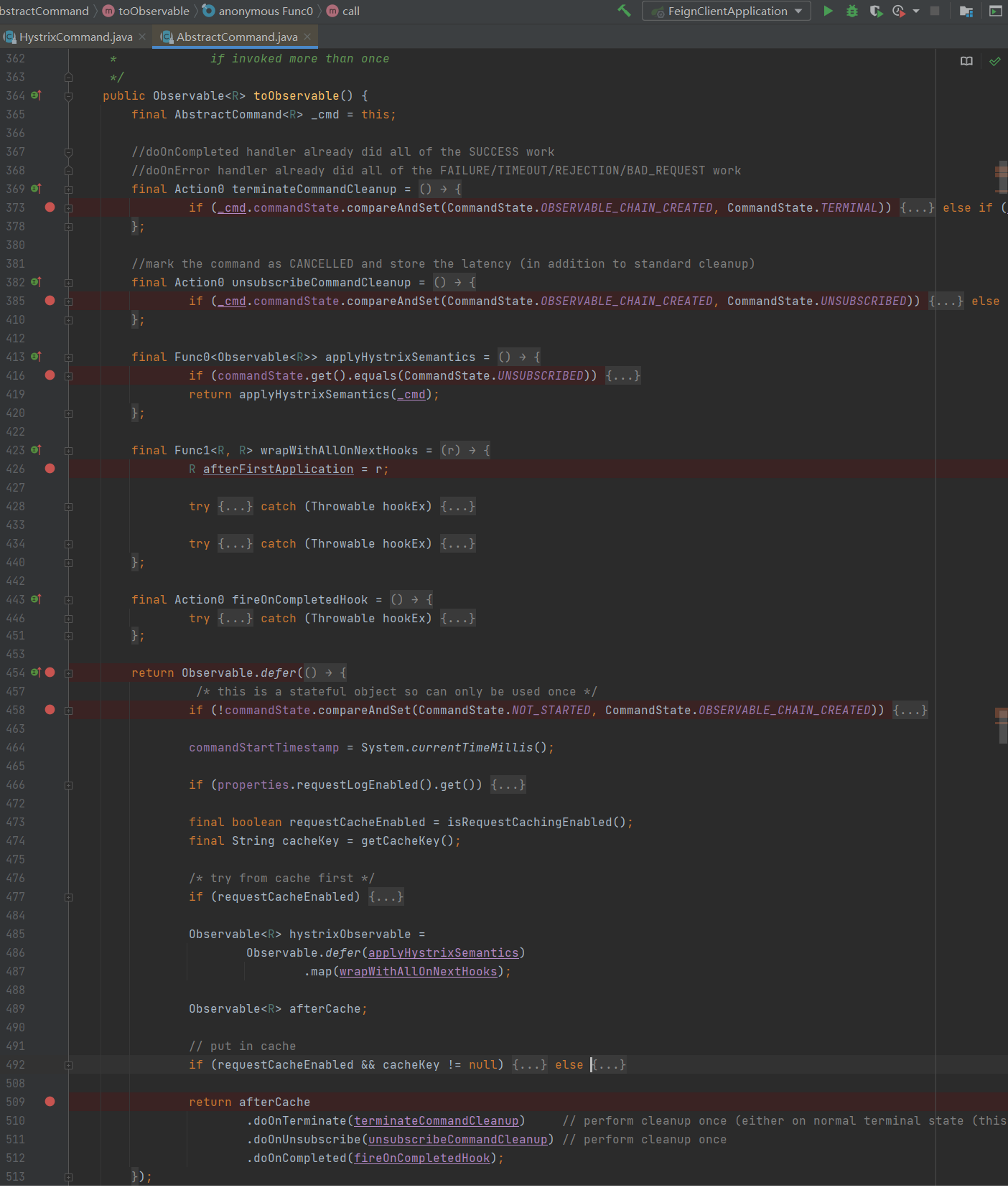1008x1190 pixels.
Task: Open the dropdown arrow beside the profiler icon
Action: click(x=916, y=11)
